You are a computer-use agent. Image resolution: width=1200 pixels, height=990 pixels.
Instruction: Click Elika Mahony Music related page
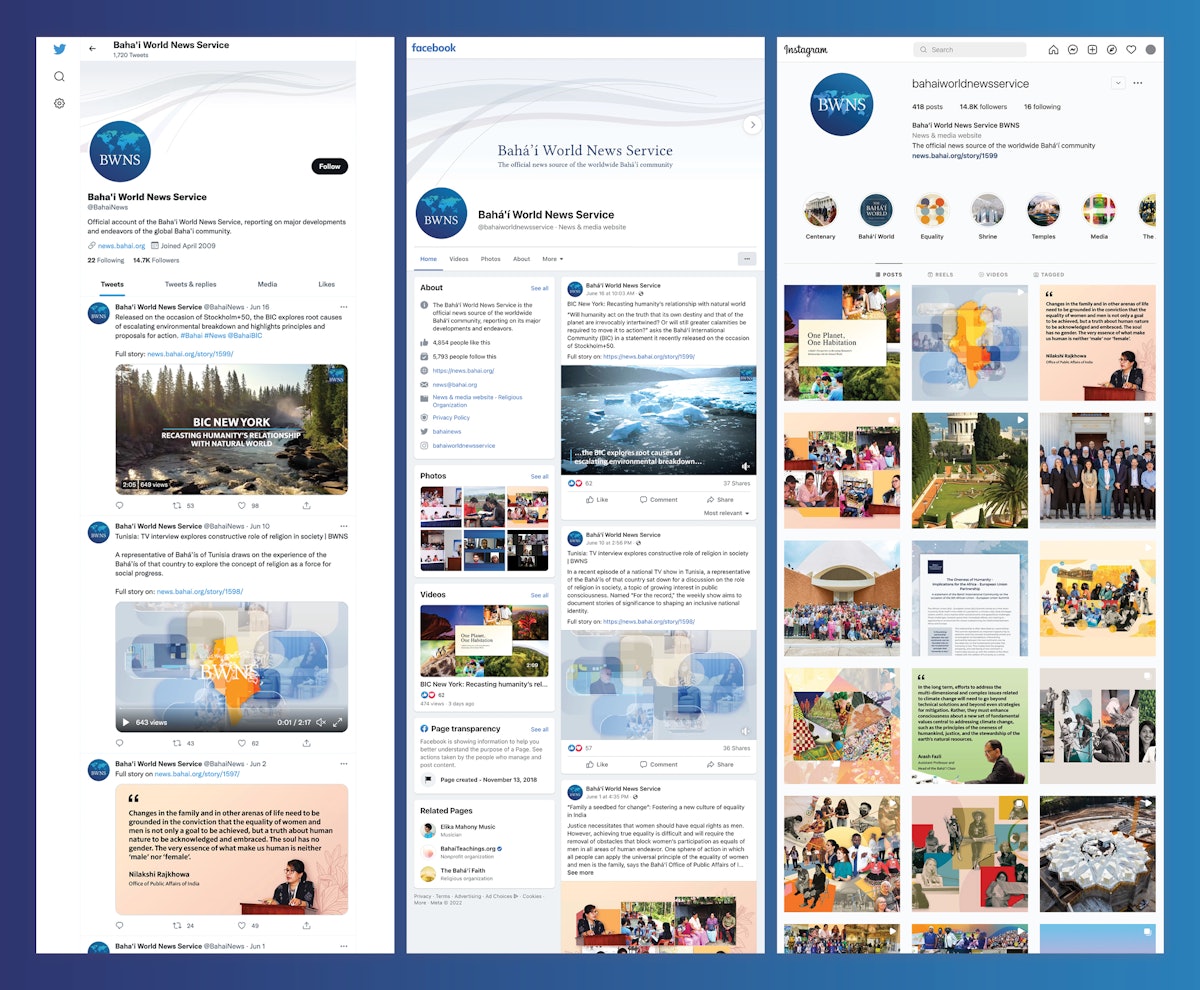(x=466, y=826)
